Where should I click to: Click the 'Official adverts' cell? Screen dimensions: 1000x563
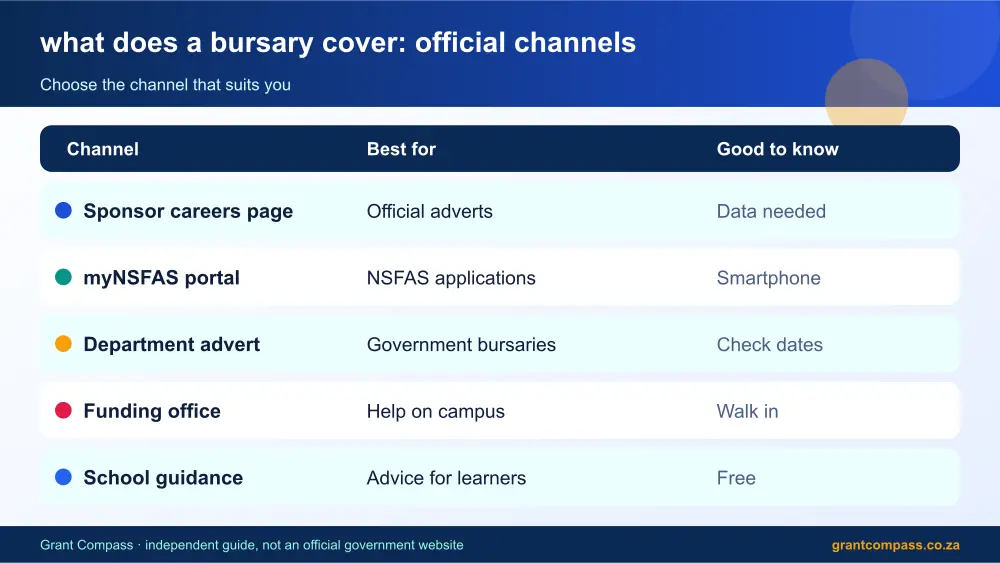pos(430,212)
